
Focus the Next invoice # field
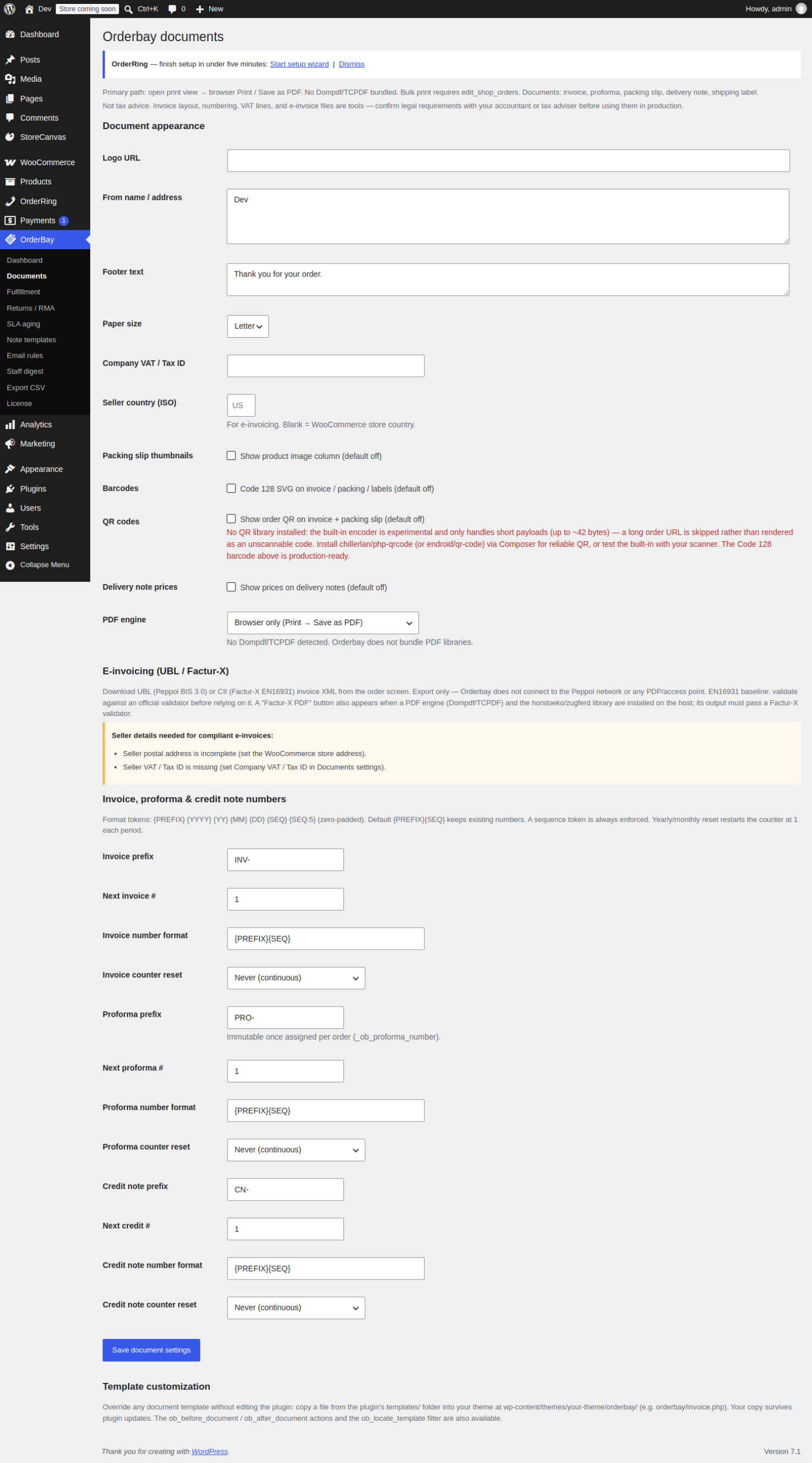pyautogui.click(x=286, y=900)
